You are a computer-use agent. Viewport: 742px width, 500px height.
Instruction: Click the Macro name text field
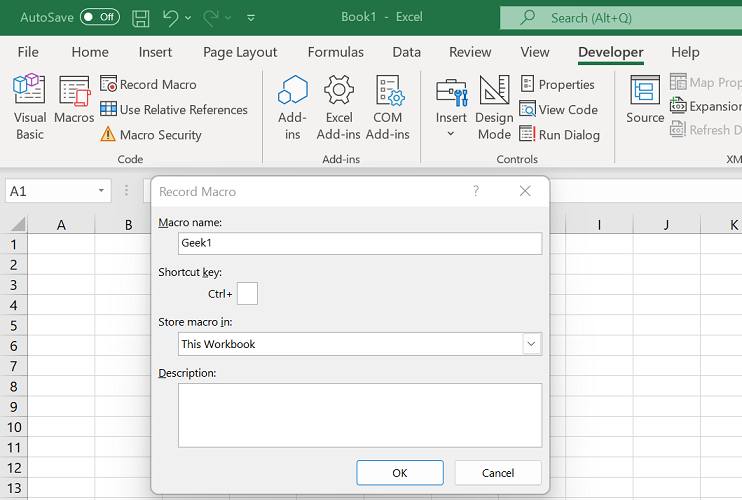360,243
